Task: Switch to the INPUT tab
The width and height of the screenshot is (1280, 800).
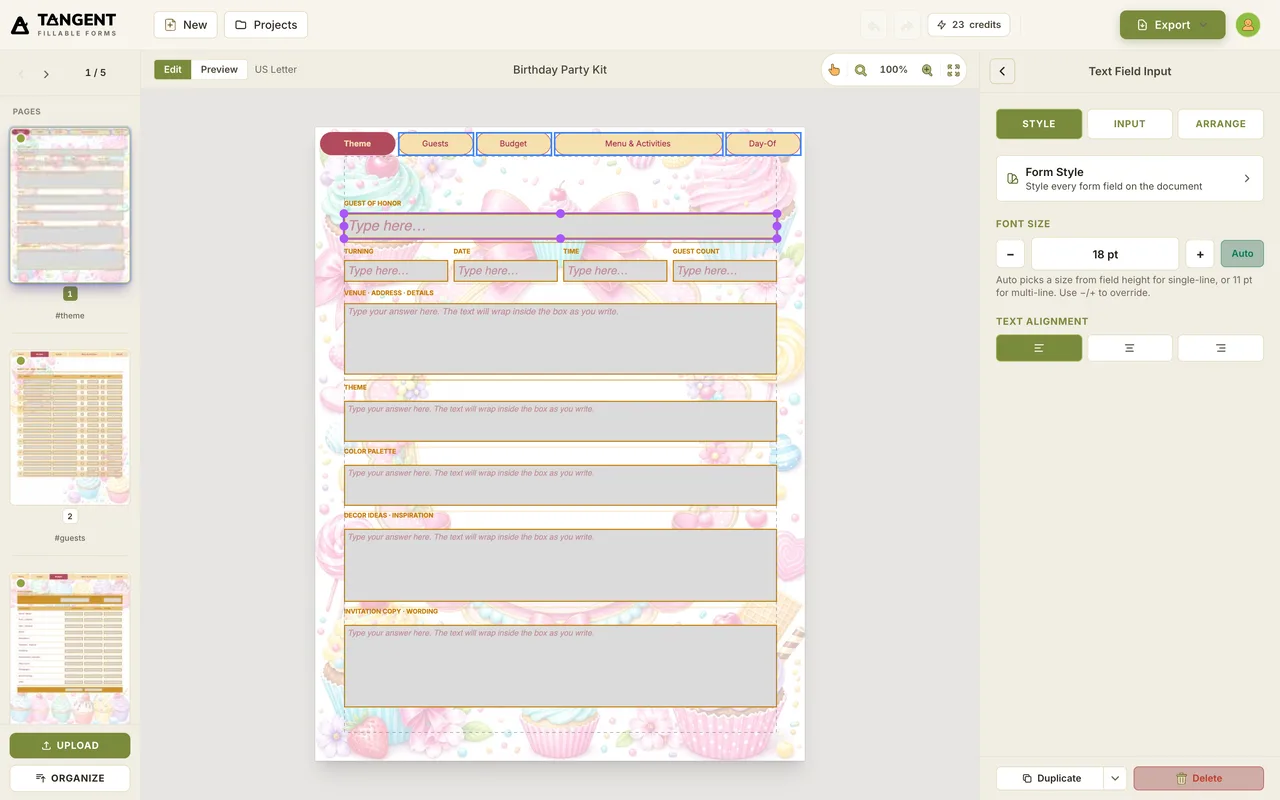Action: coord(1130,124)
